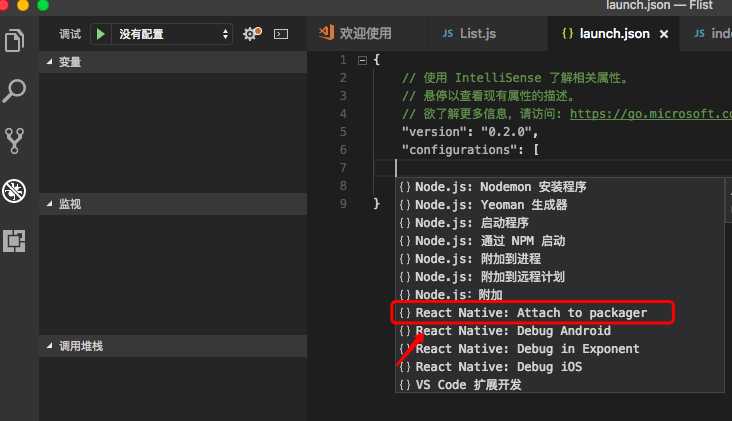Click the yellow minimize window button
Screen dimensions: 732x421
[22, 5]
